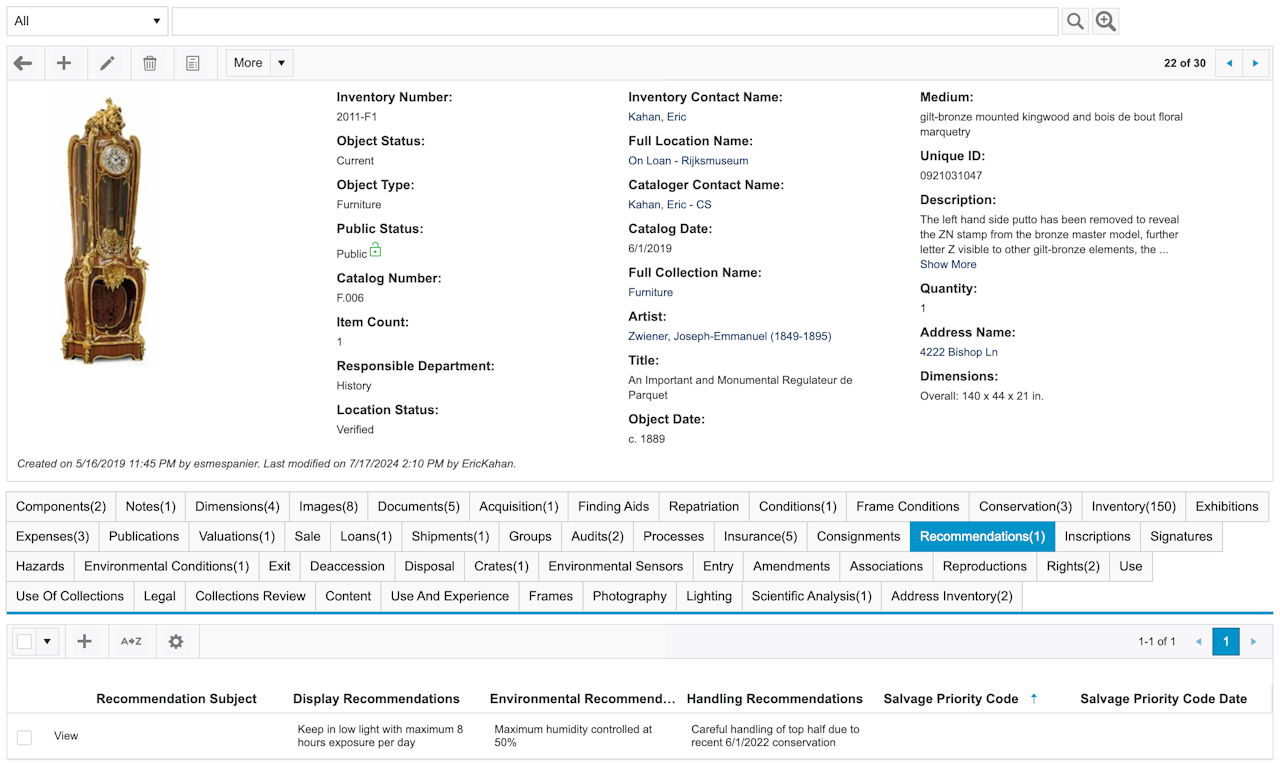Click the add new record plus icon

pyautogui.click(x=64, y=63)
